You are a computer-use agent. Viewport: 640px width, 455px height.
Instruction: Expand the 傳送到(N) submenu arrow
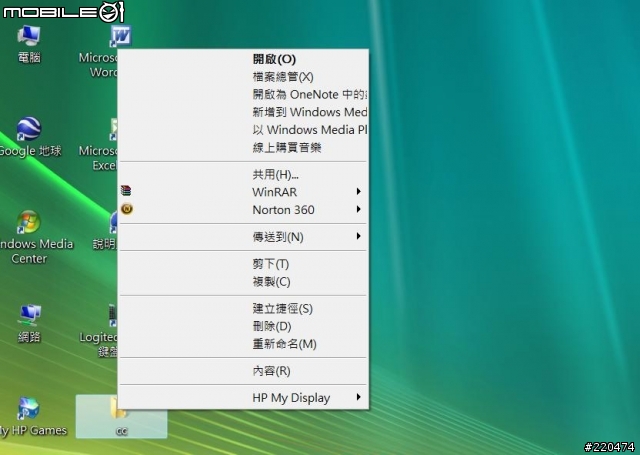(x=358, y=236)
